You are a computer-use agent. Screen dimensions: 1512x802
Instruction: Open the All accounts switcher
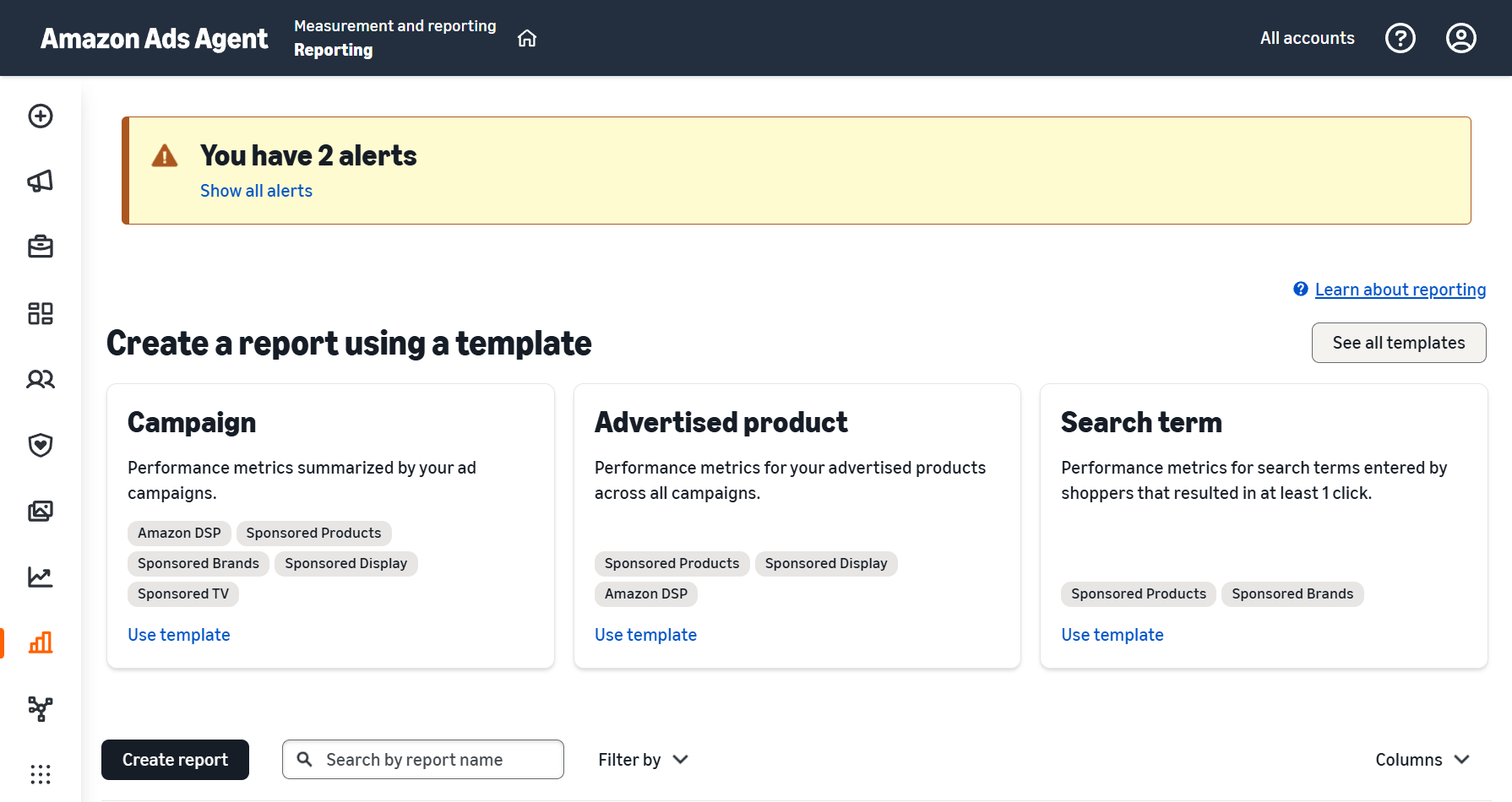click(1308, 38)
